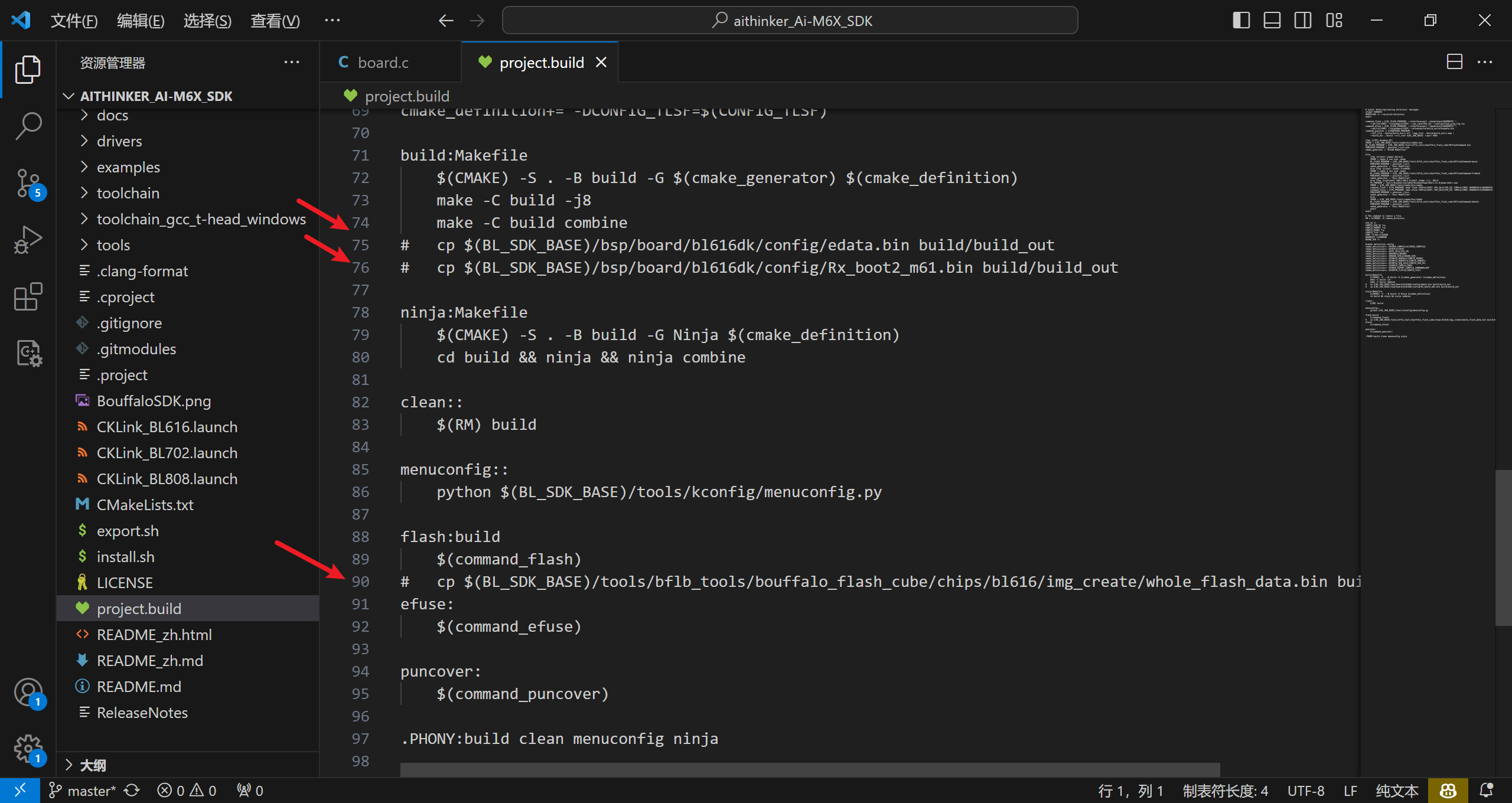Viewport: 1512px width, 803px height.
Task: Open ports forwarded indicator showing 0
Action: pyautogui.click(x=250, y=791)
